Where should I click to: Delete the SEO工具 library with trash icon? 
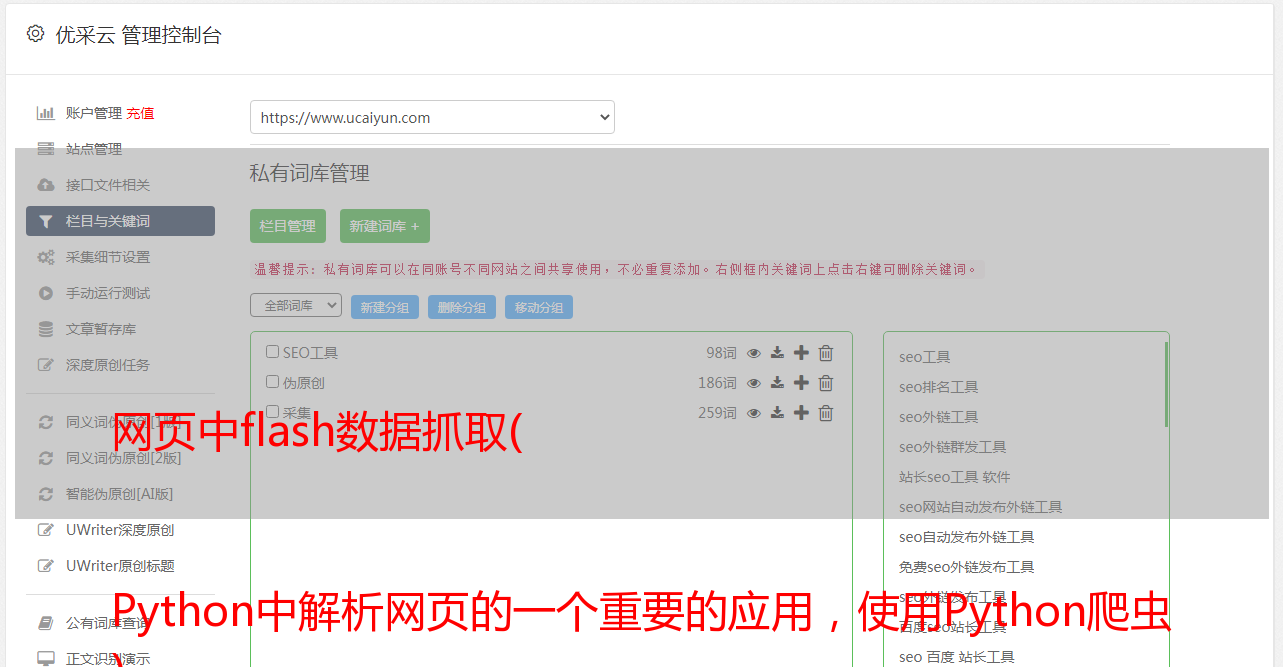tap(826, 353)
